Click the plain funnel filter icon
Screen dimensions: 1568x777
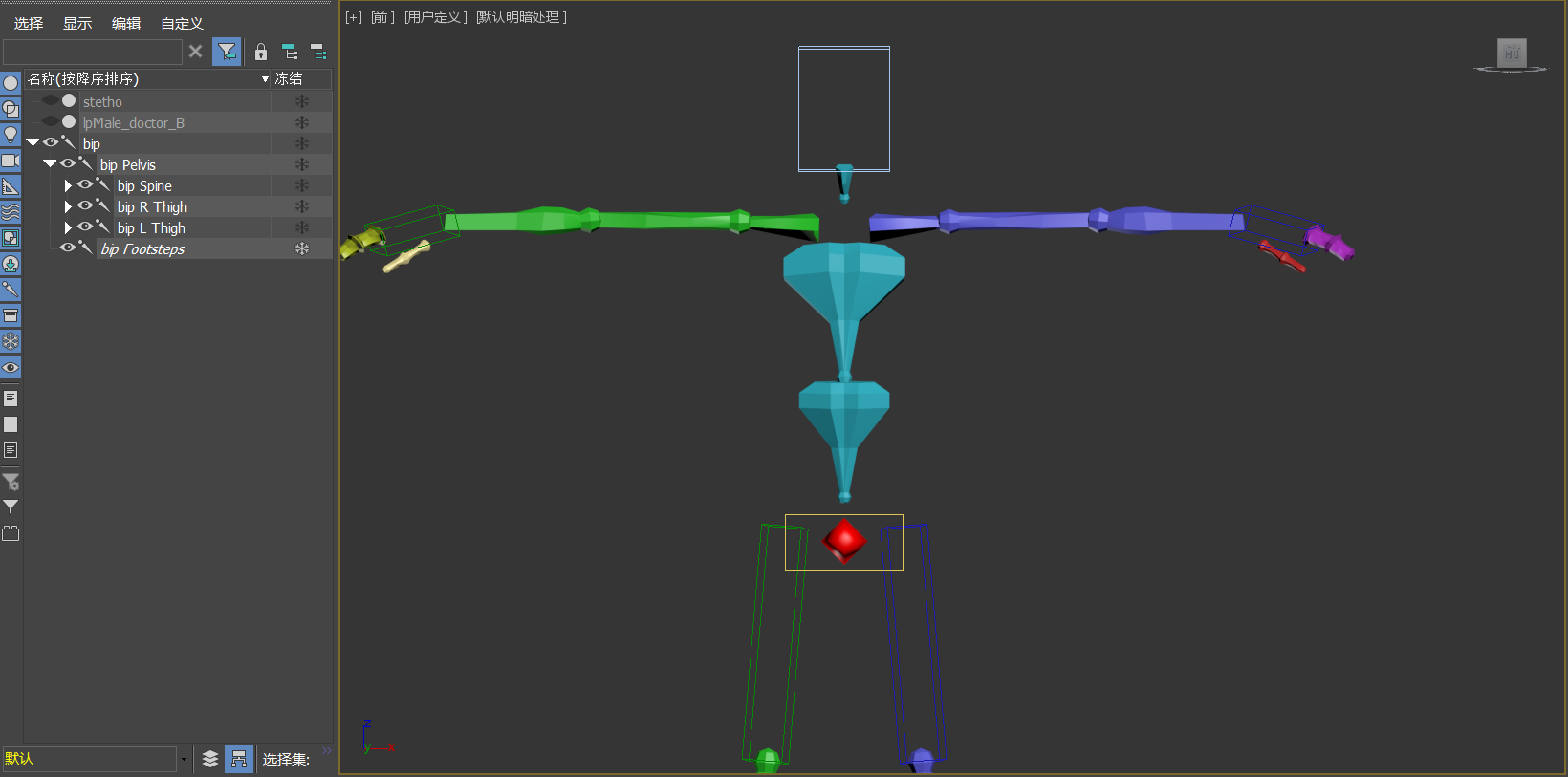(x=11, y=507)
